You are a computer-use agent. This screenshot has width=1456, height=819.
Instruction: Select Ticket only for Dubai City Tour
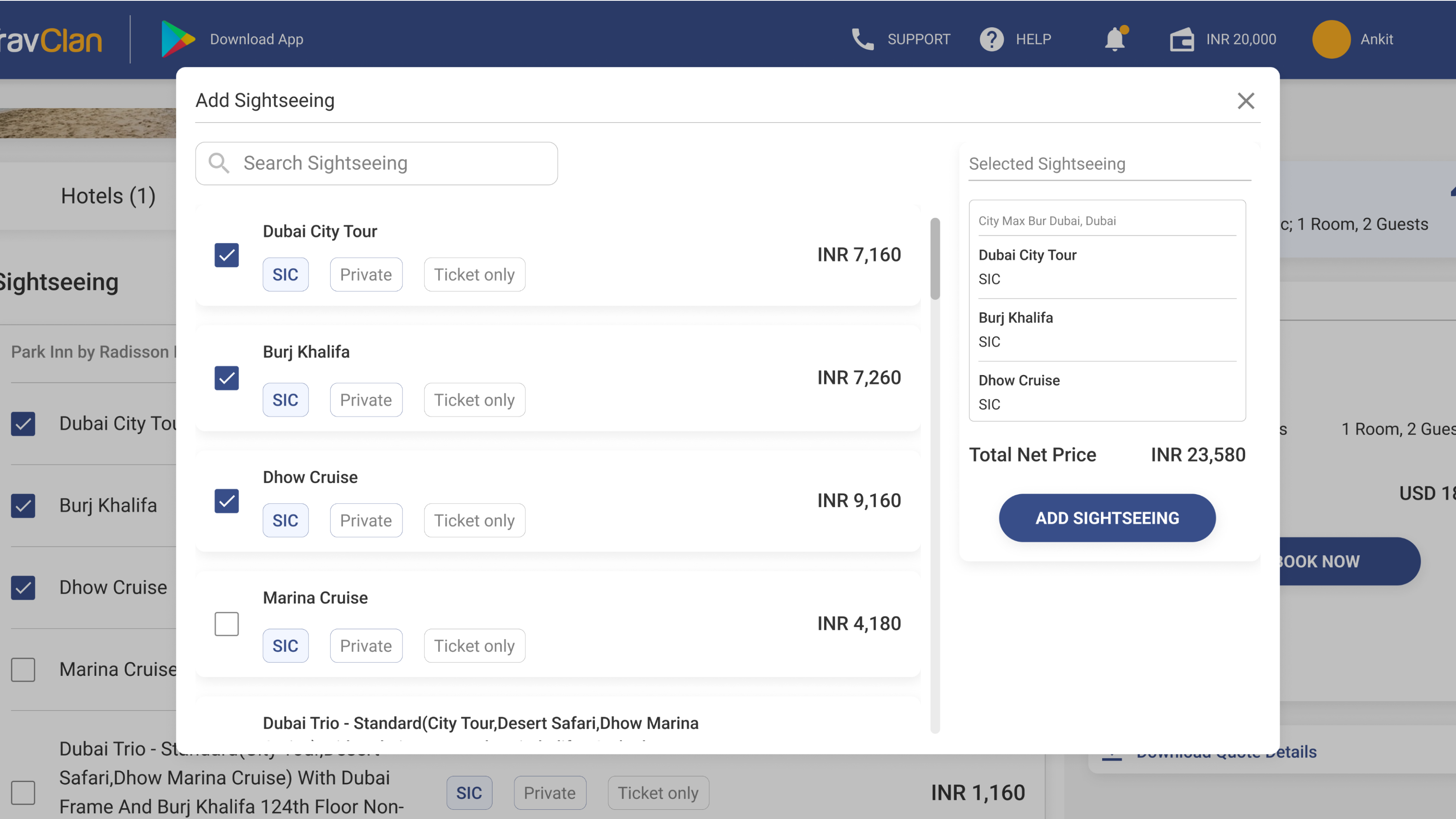[474, 274]
